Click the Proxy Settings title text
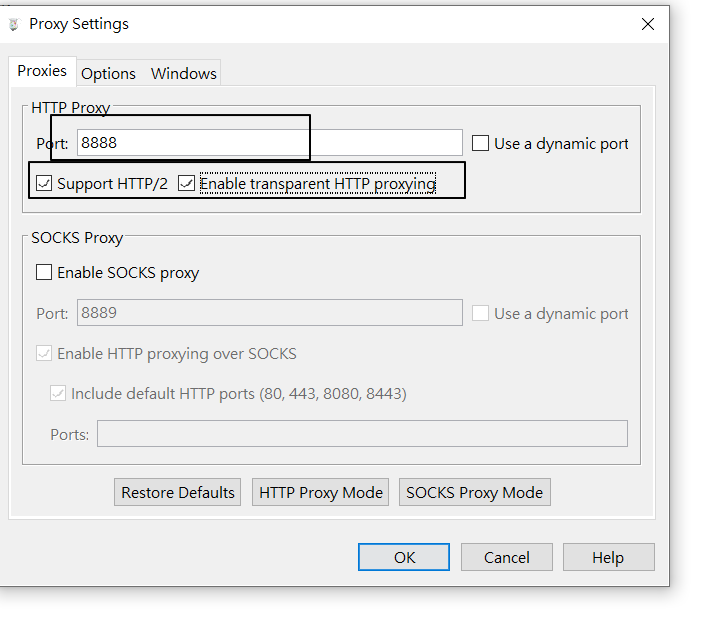The height and width of the screenshot is (619, 701). tap(79, 24)
